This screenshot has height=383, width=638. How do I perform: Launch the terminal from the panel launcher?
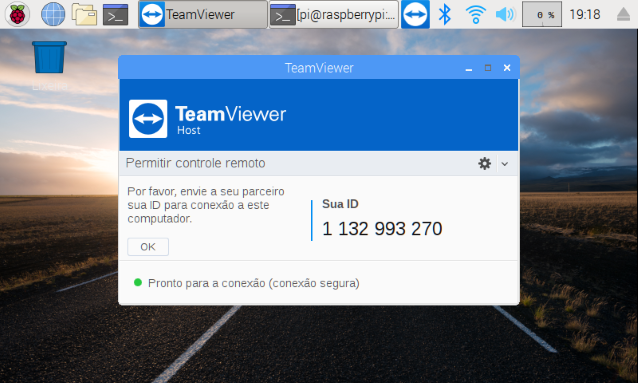tap(116, 15)
